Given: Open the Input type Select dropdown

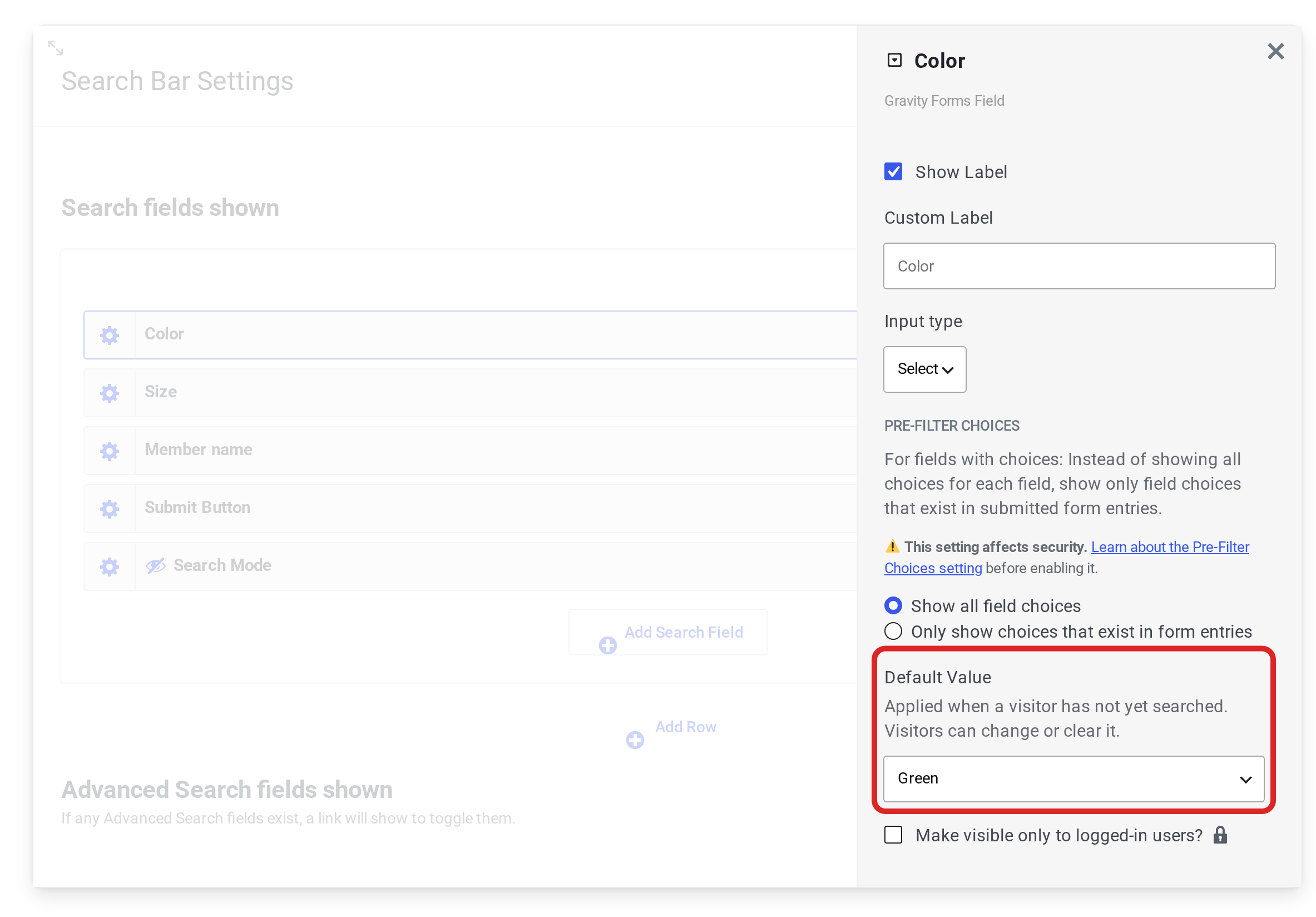Looking at the screenshot, I should pos(924,369).
